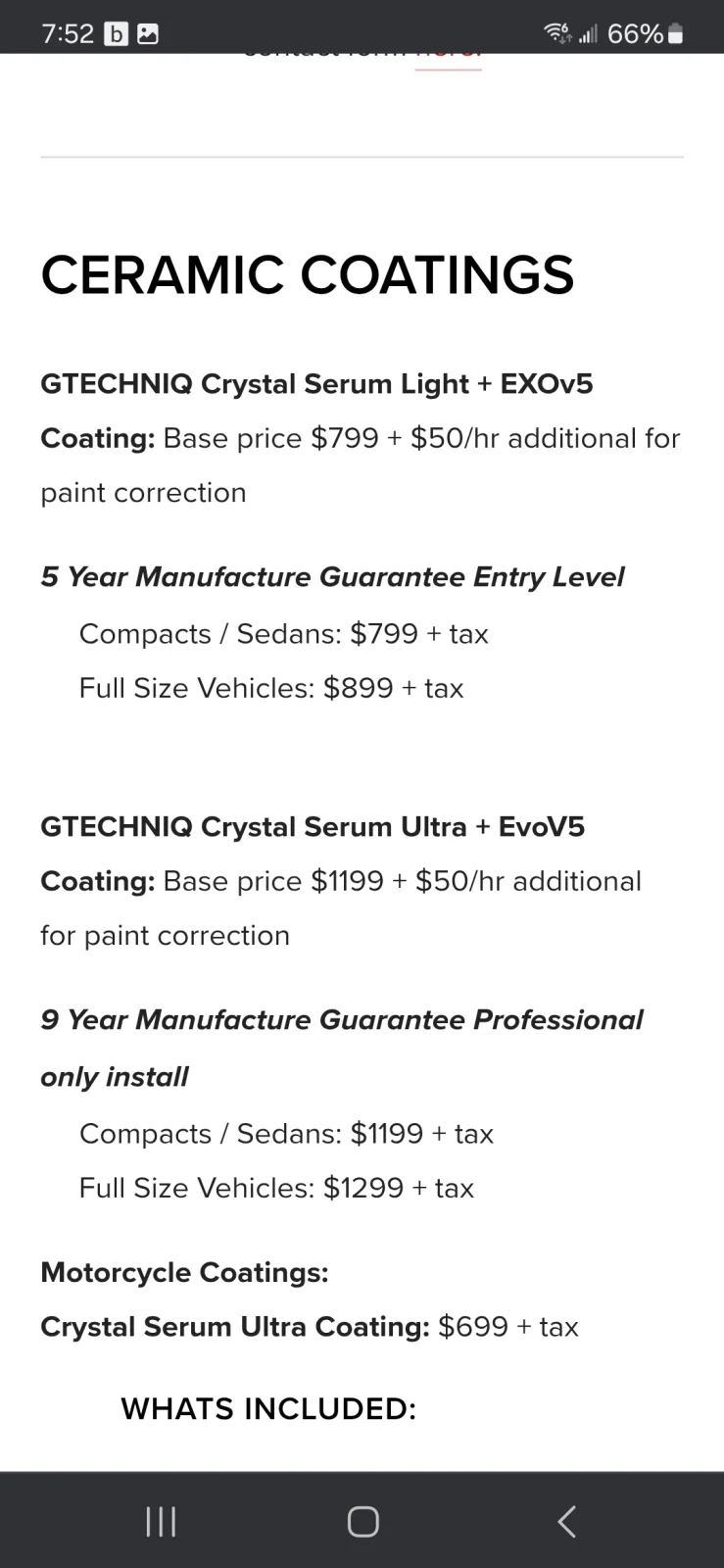Tap the Android home button icon
This screenshot has height=1568, width=724.
click(x=362, y=1522)
